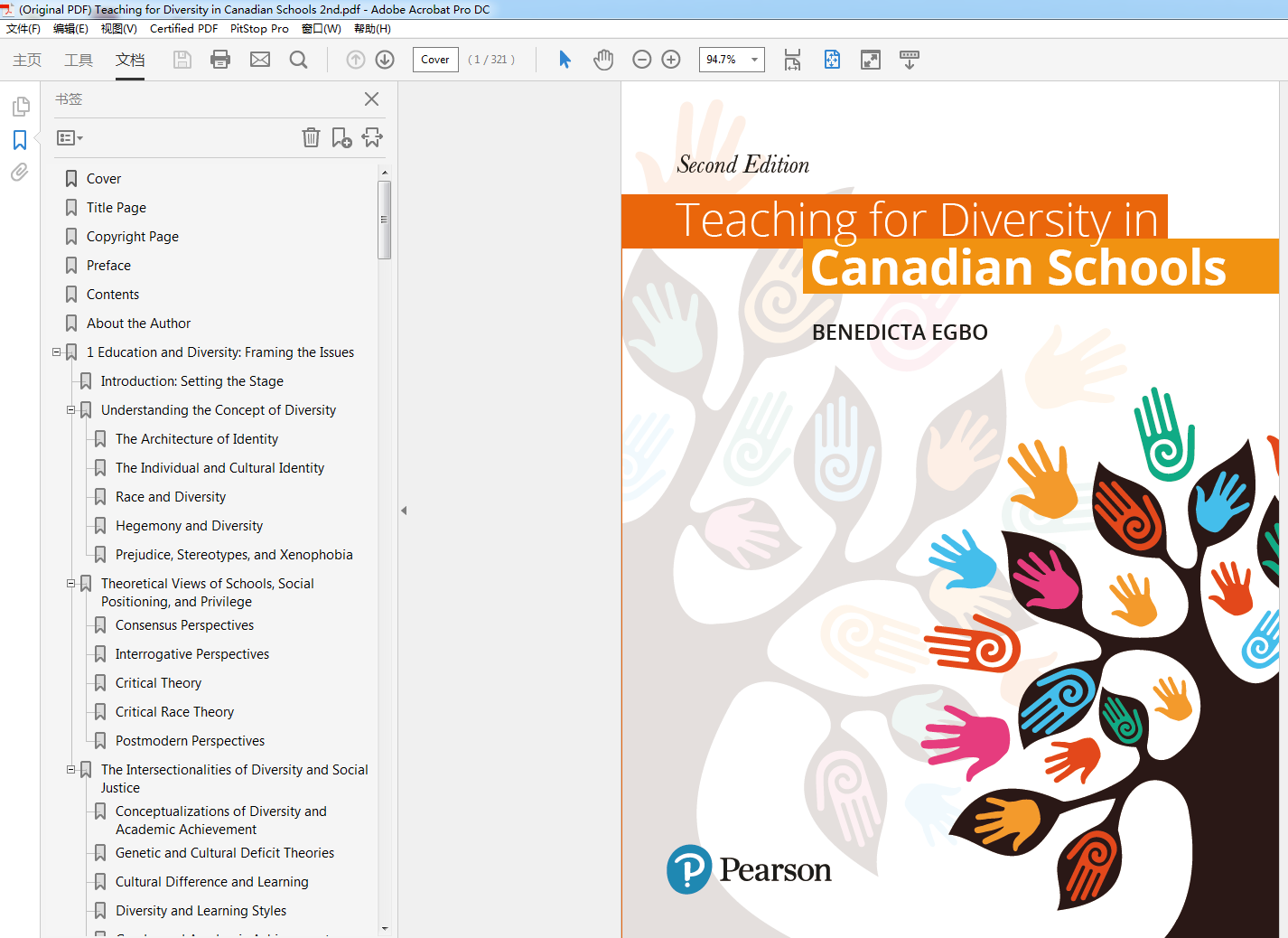Jump to the Copyright Page bookmark
Viewport: 1288px width, 938px height.
tap(133, 237)
